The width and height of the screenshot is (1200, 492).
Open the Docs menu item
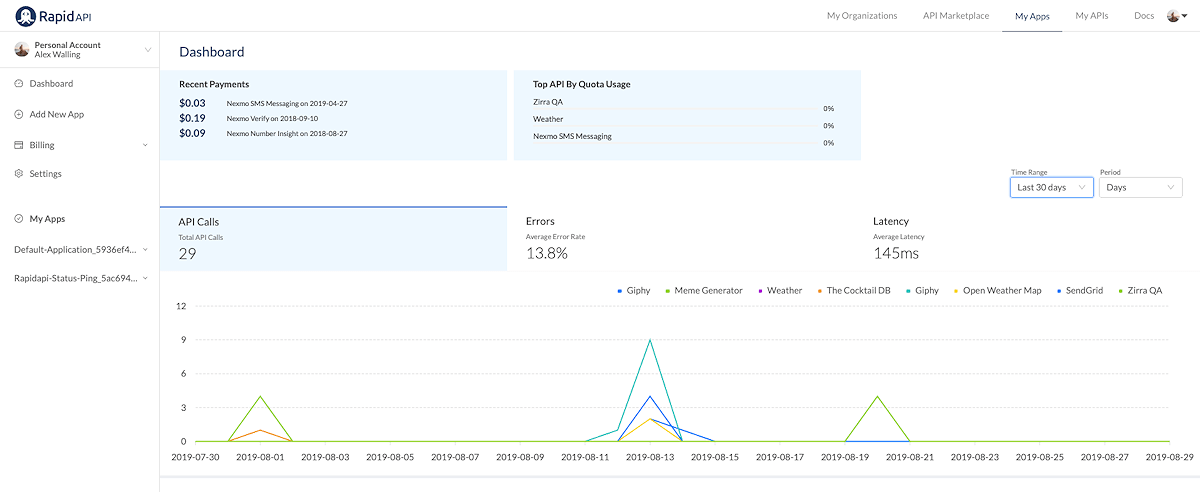1144,16
